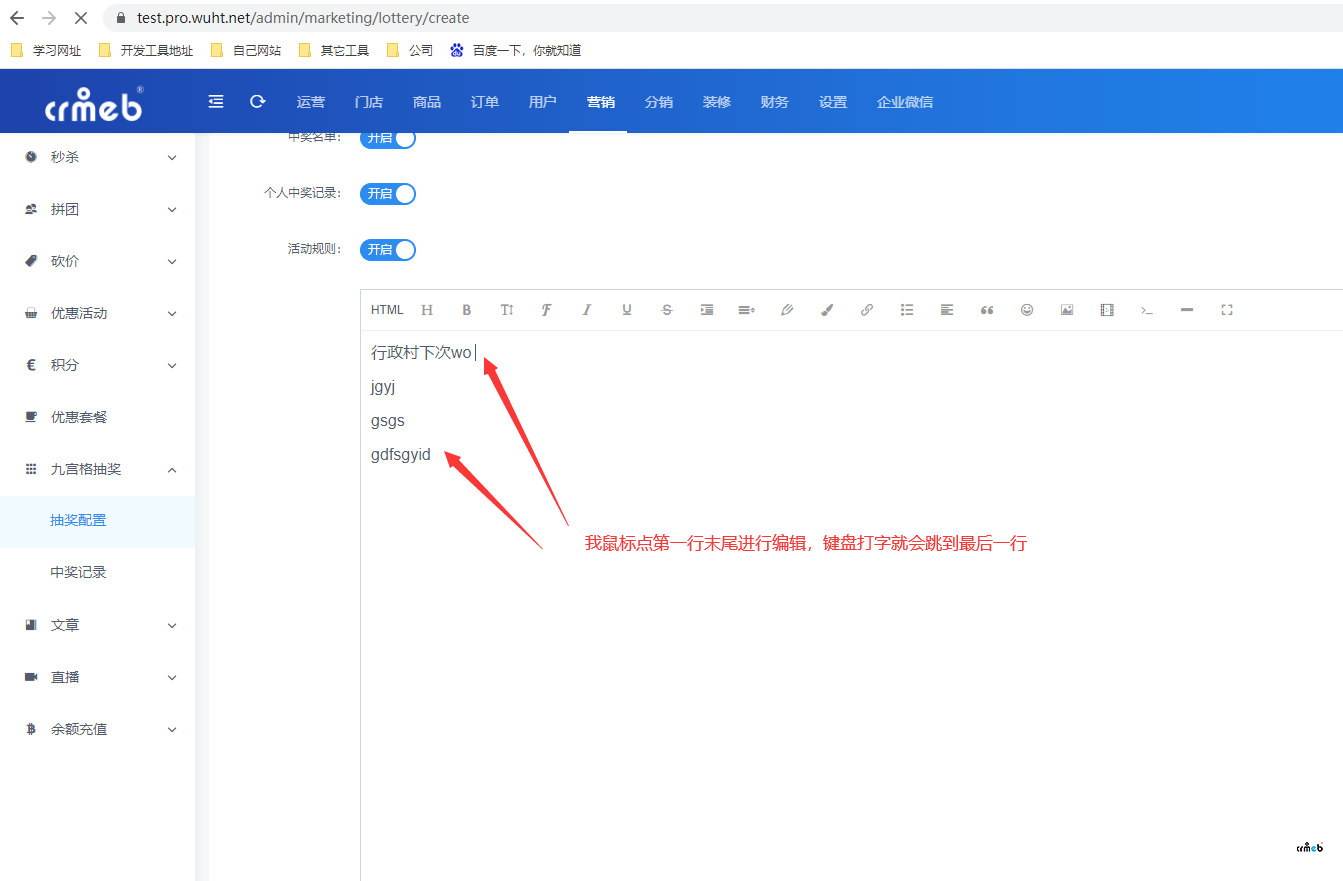This screenshot has width=1343, height=881.
Task: Open the text color pen tool
Action: (787, 310)
